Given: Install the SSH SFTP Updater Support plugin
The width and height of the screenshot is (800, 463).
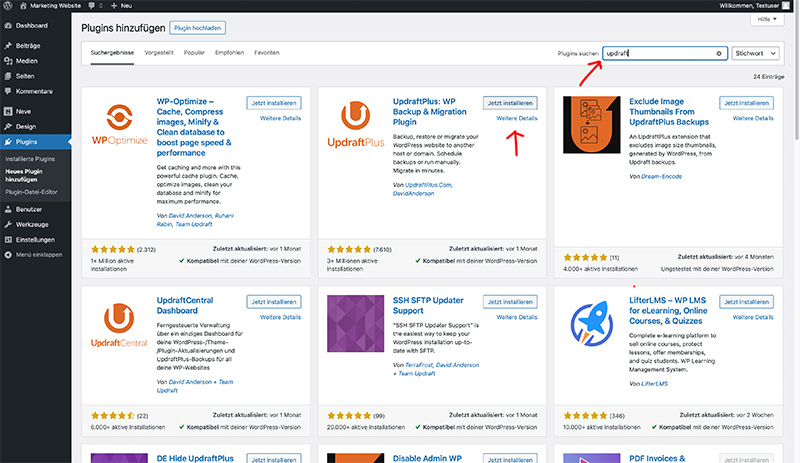Looking at the screenshot, I should point(510,302).
